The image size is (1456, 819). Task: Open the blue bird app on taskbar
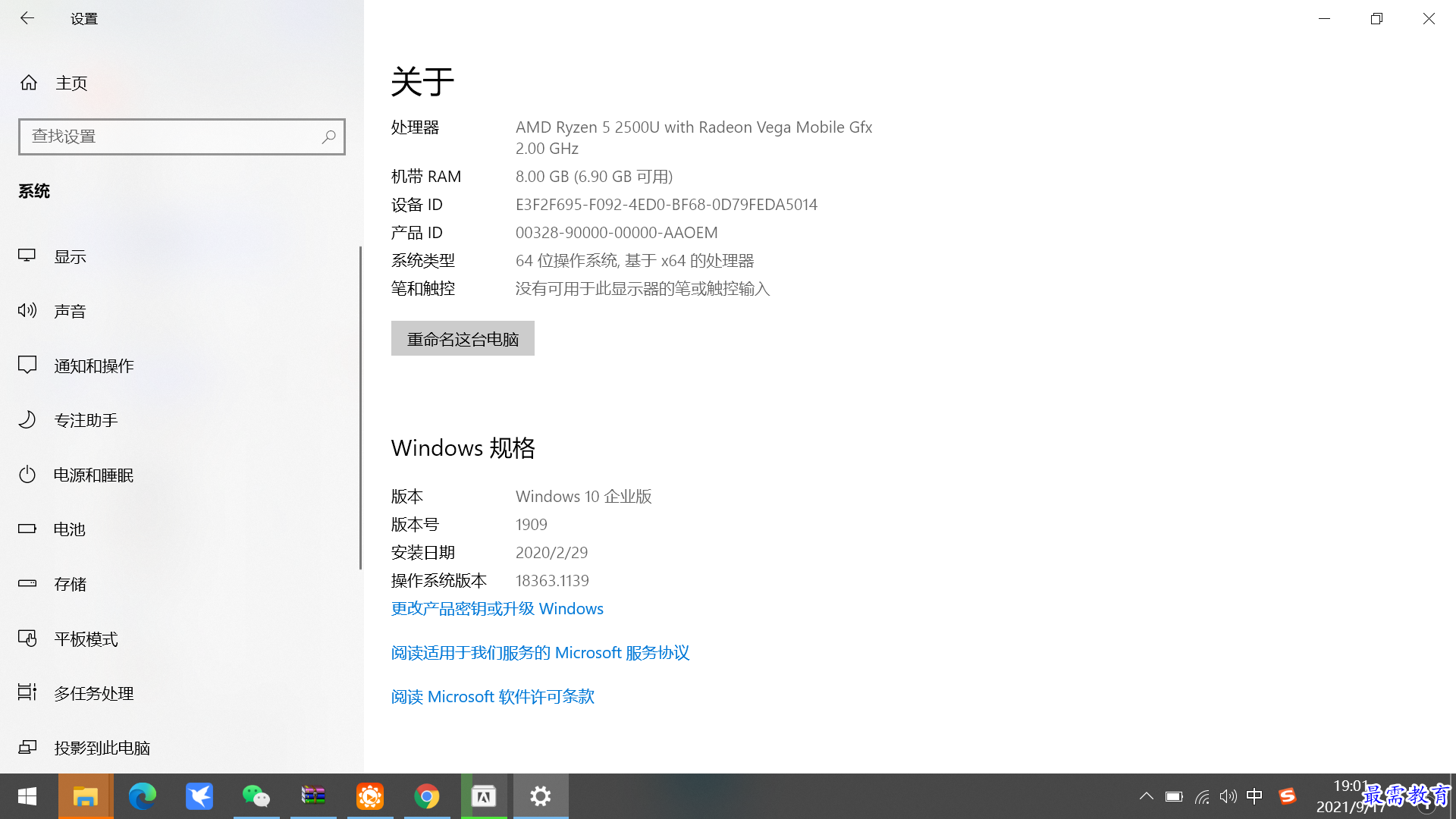point(199,796)
